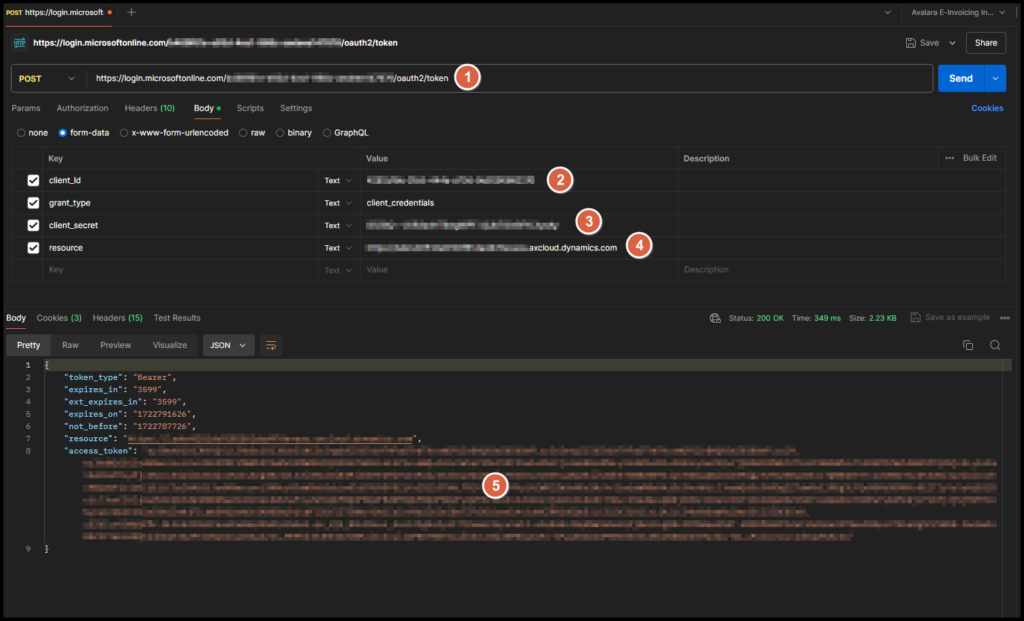1024x621 pixels.
Task: Open the Send button dropdown arrow
Action: [x=995, y=78]
